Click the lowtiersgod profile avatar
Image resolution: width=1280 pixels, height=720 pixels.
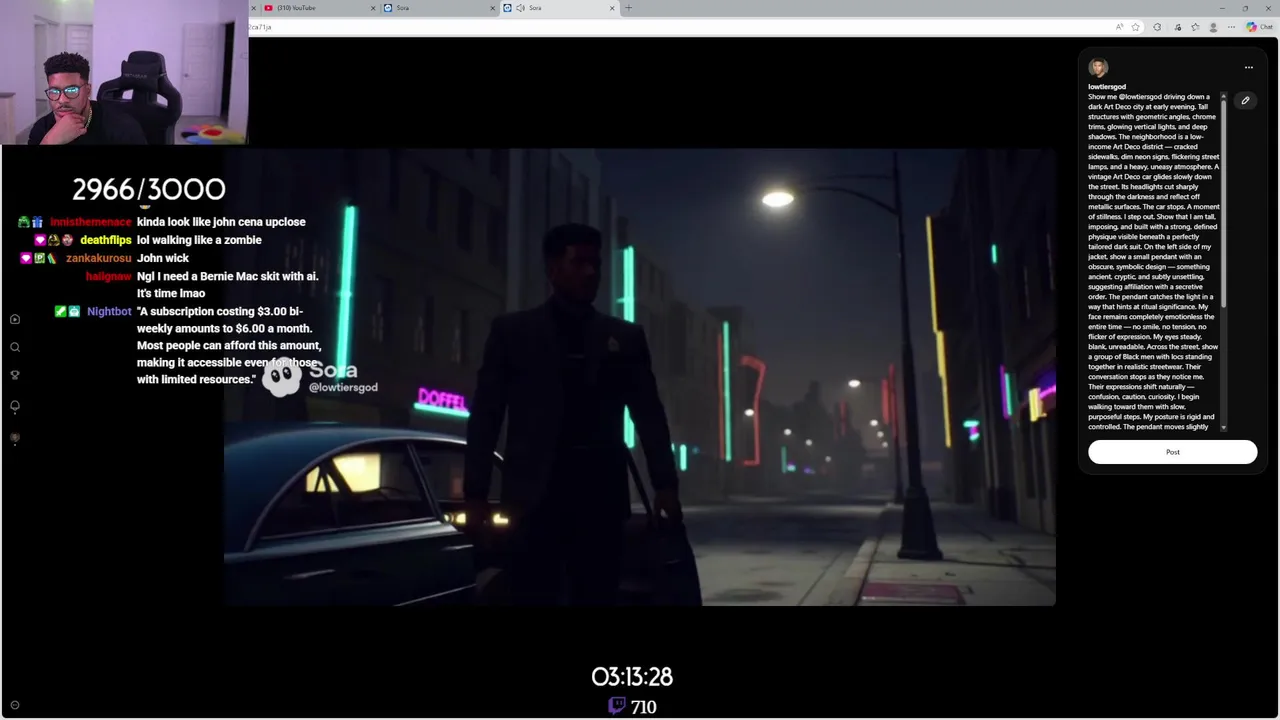point(1098,68)
